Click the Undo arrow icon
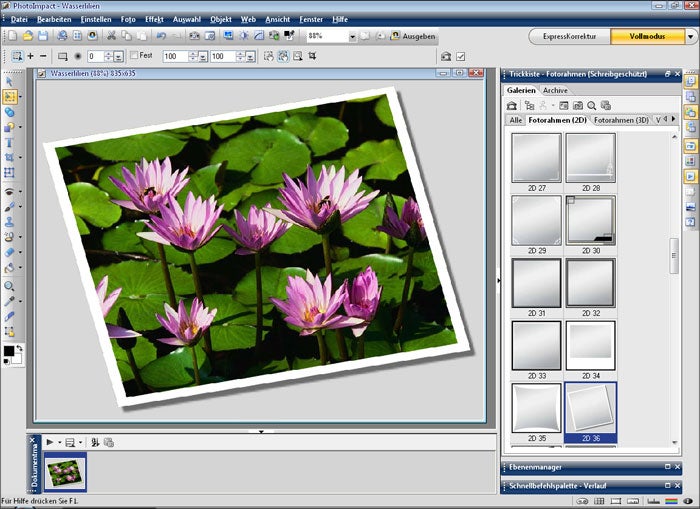The image size is (700, 509). (161, 36)
